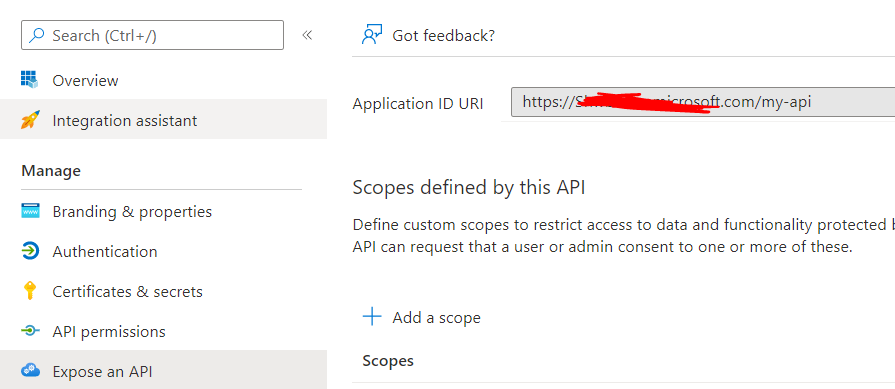Click the Application ID URI label
Viewport: 895px width, 389px height.
click(418, 104)
